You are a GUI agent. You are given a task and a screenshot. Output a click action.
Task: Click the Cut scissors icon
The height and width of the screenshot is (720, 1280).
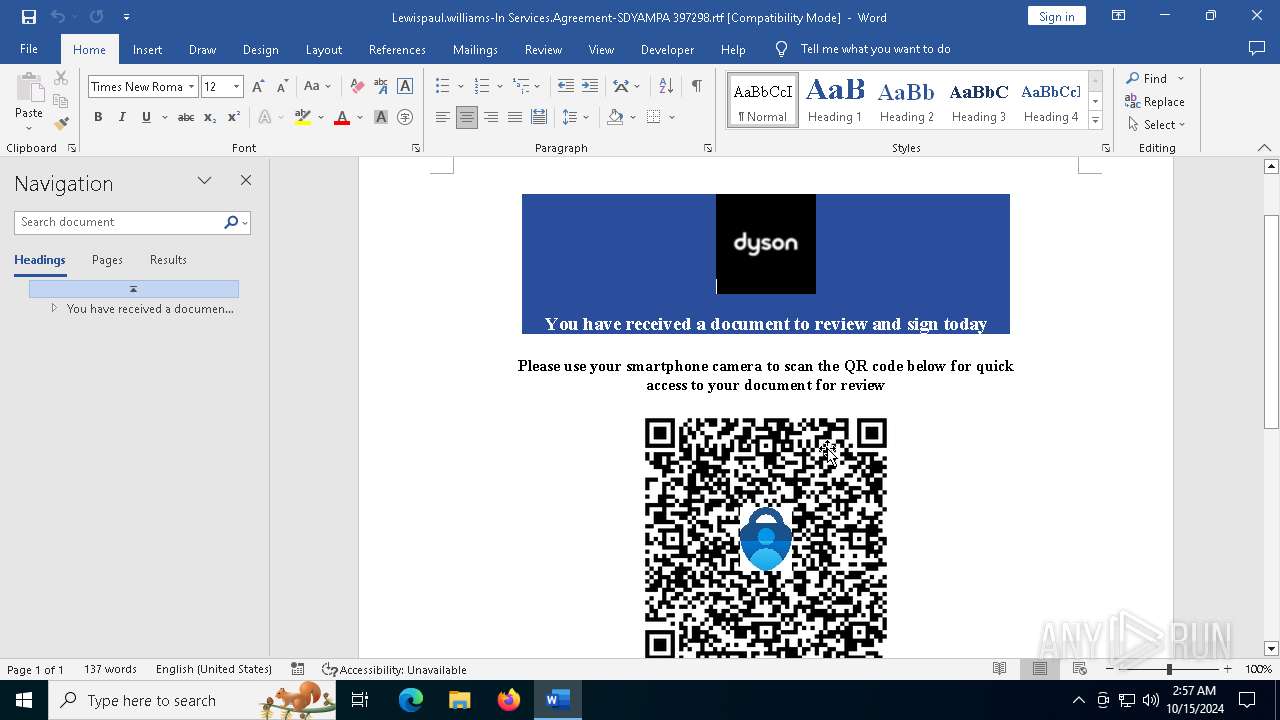point(61,78)
